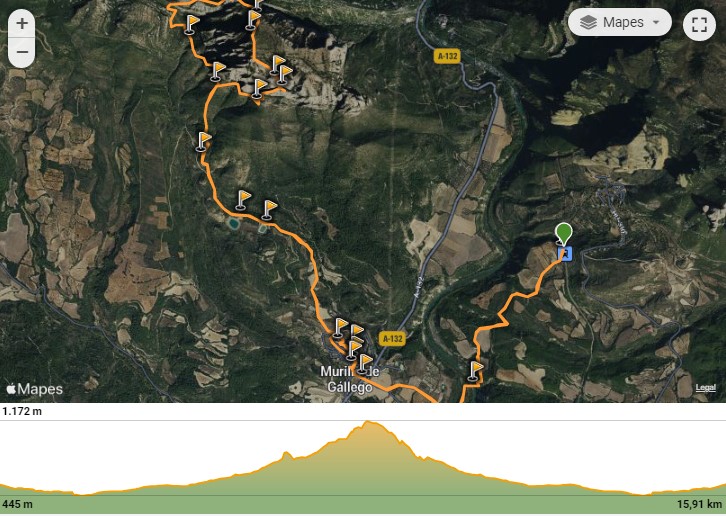Click the upper A-132 road badge
The image size is (726, 516).
pyautogui.click(x=447, y=57)
